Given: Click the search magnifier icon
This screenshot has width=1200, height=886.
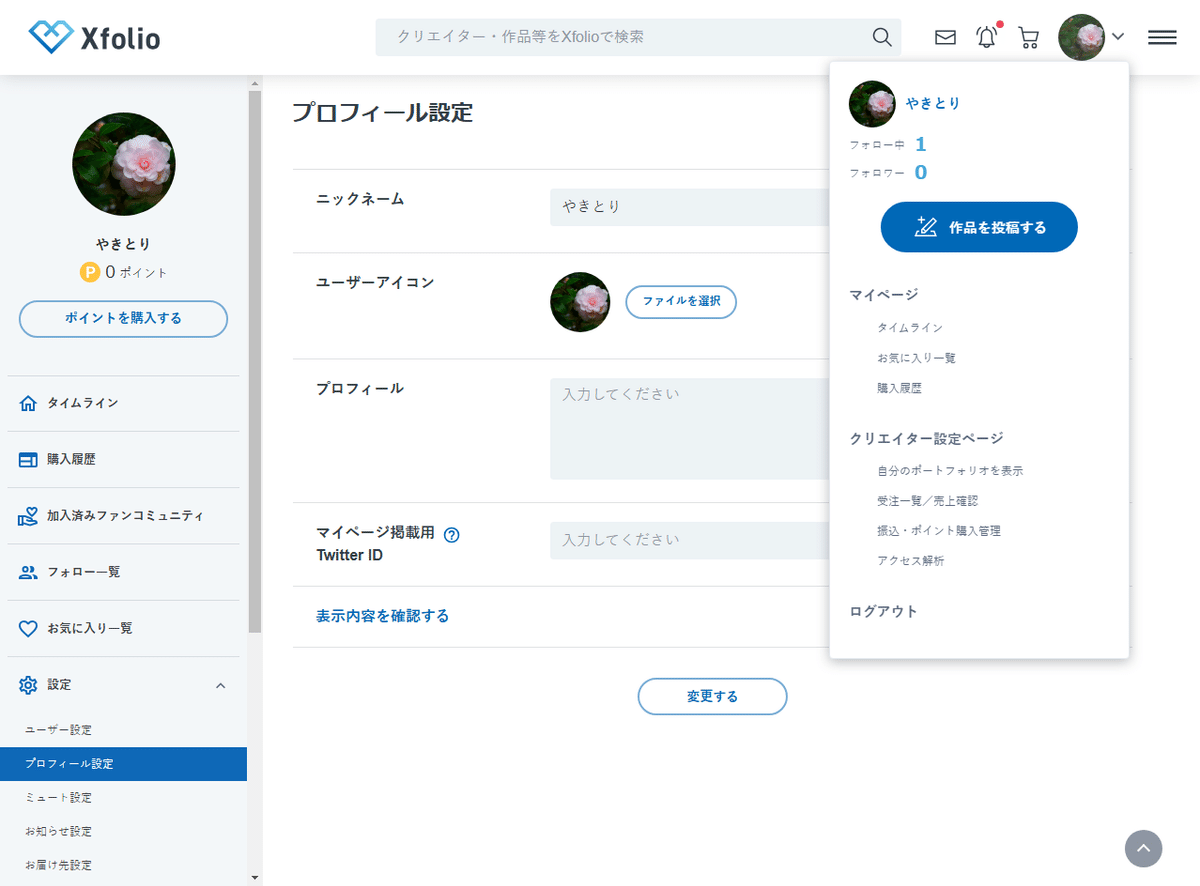Looking at the screenshot, I should (881, 37).
